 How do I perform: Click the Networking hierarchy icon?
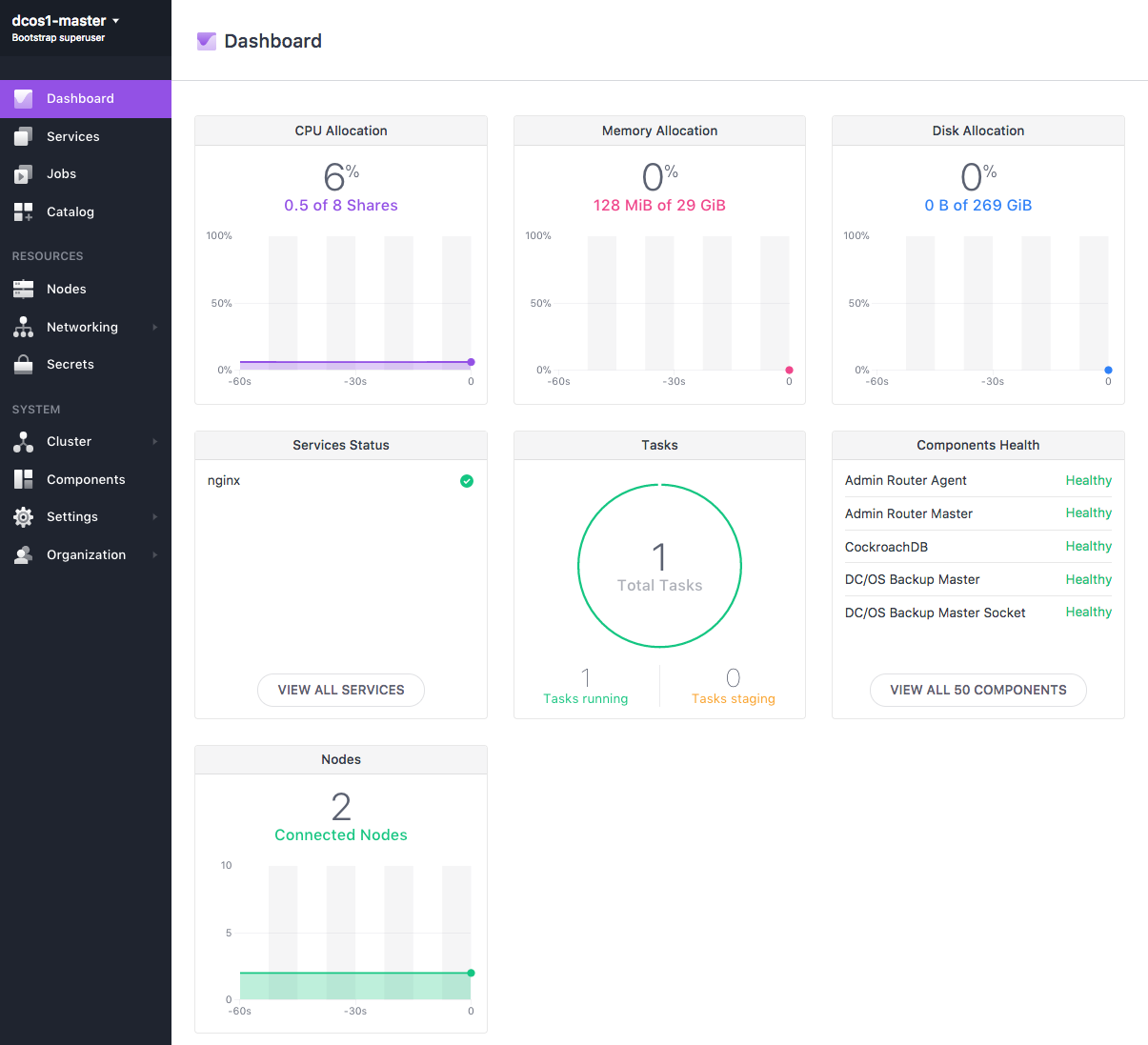24,327
